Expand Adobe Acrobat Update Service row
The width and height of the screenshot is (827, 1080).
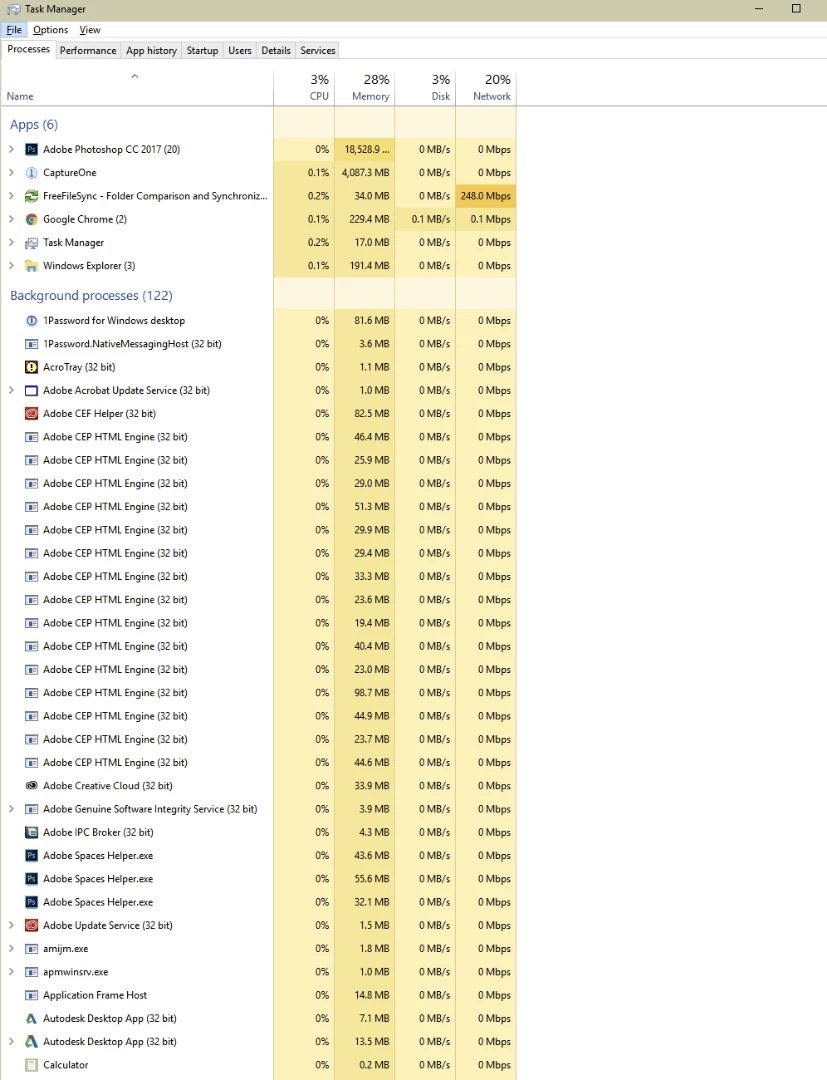tap(11, 391)
